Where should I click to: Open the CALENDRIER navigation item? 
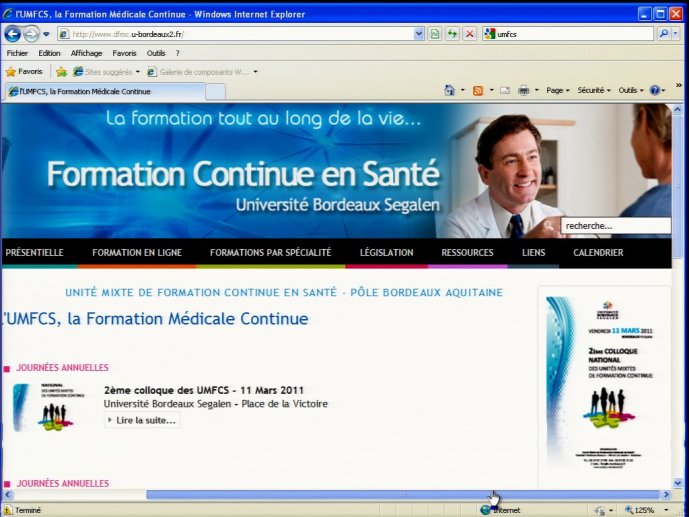tap(598, 253)
